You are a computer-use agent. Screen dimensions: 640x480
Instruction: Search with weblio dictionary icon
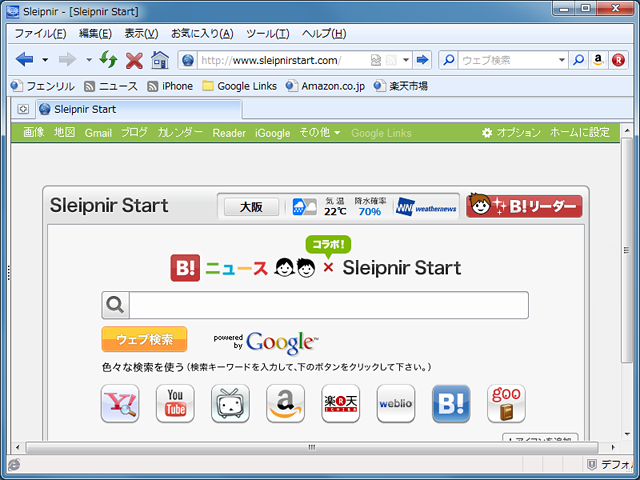pyautogui.click(x=396, y=403)
